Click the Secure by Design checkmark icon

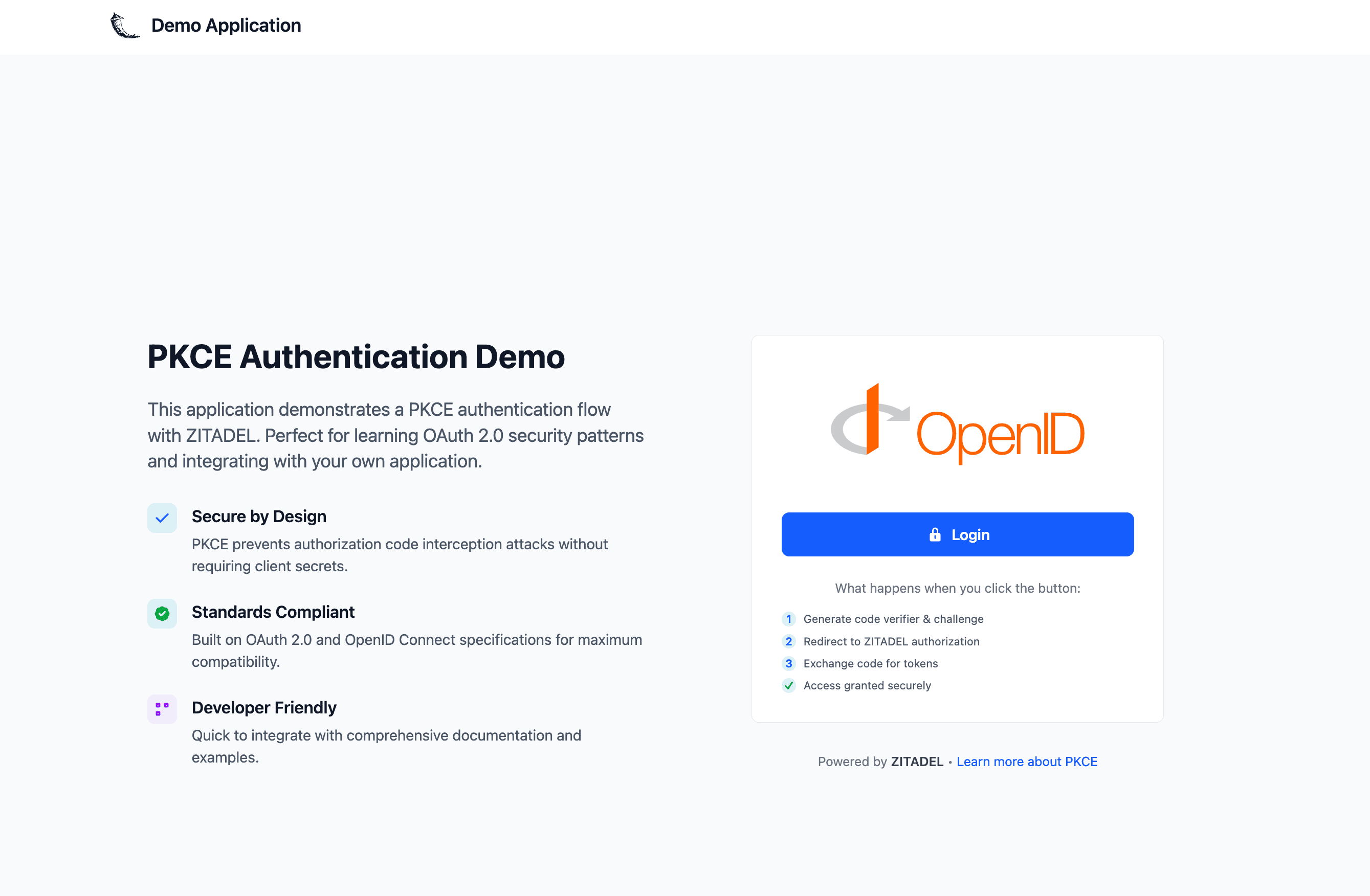click(x=162, y=518)
